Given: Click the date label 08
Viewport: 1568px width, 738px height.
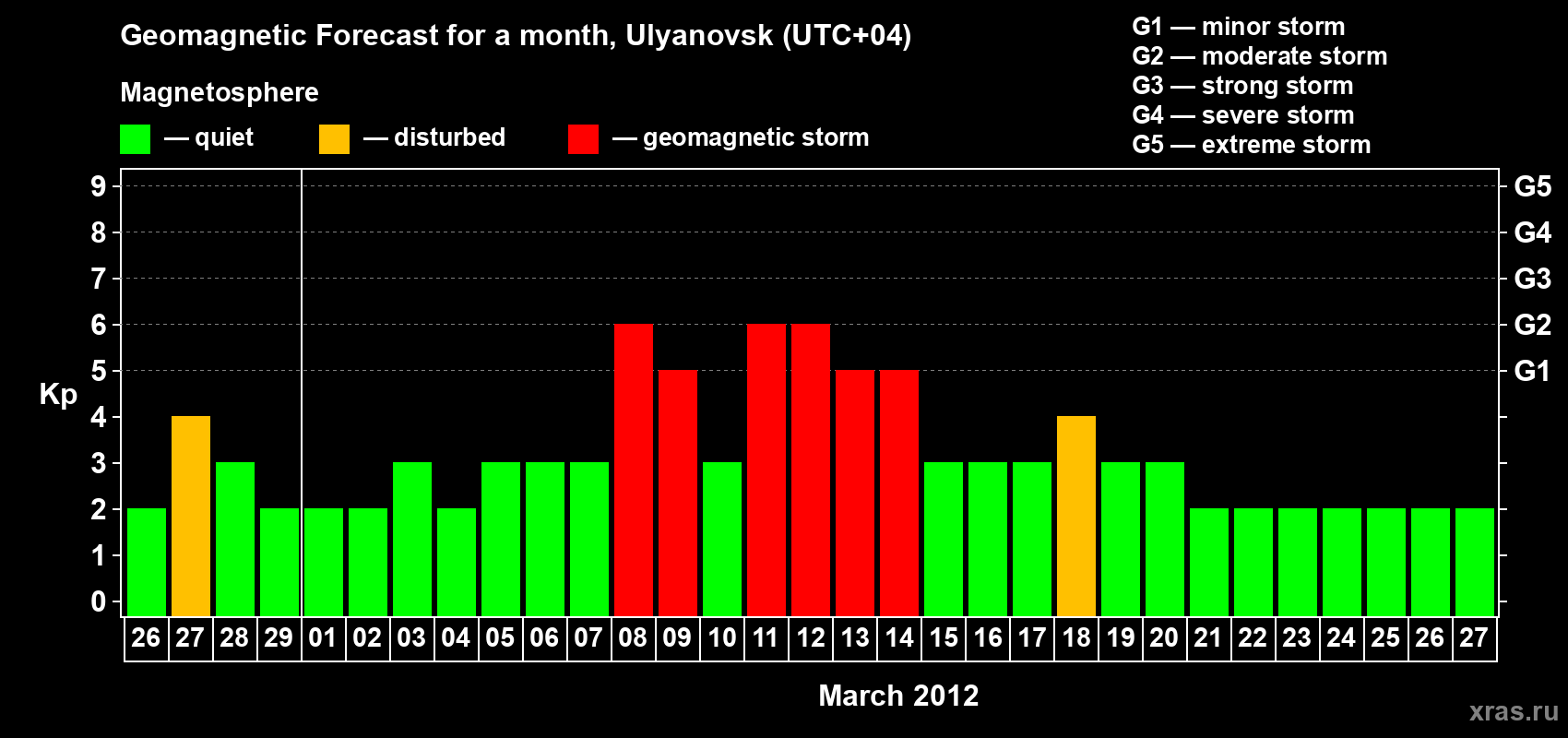Looking at the screenshot, I should coord(633,638).
